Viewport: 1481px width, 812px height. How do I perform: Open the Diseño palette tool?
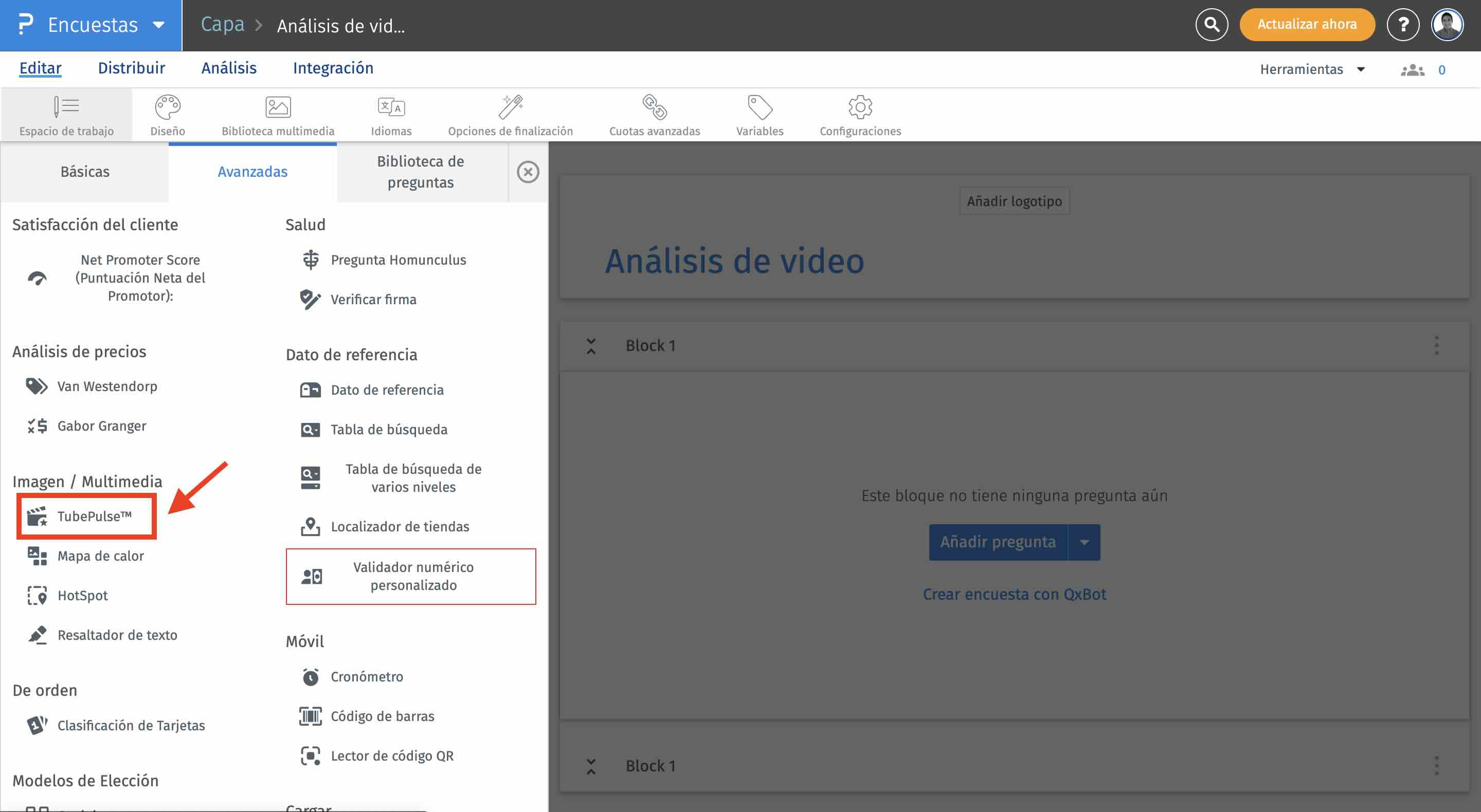[167, 116]
